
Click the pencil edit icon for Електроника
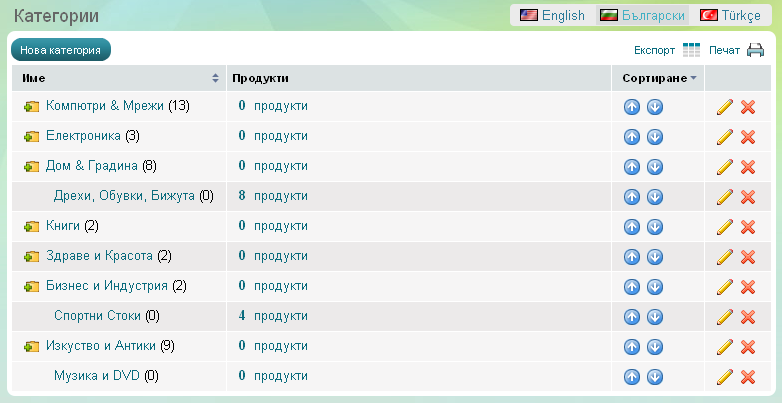click(x=726, y=137)
